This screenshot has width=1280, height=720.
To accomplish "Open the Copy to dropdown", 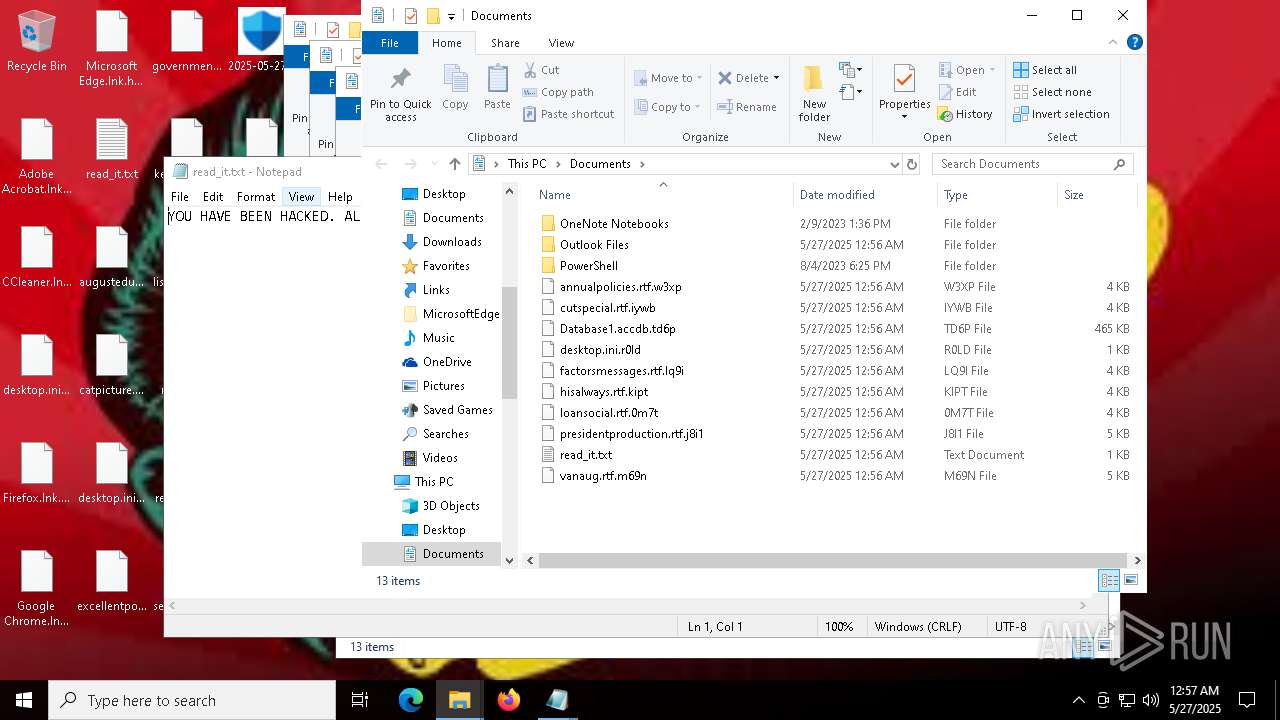I will [668, 107].
